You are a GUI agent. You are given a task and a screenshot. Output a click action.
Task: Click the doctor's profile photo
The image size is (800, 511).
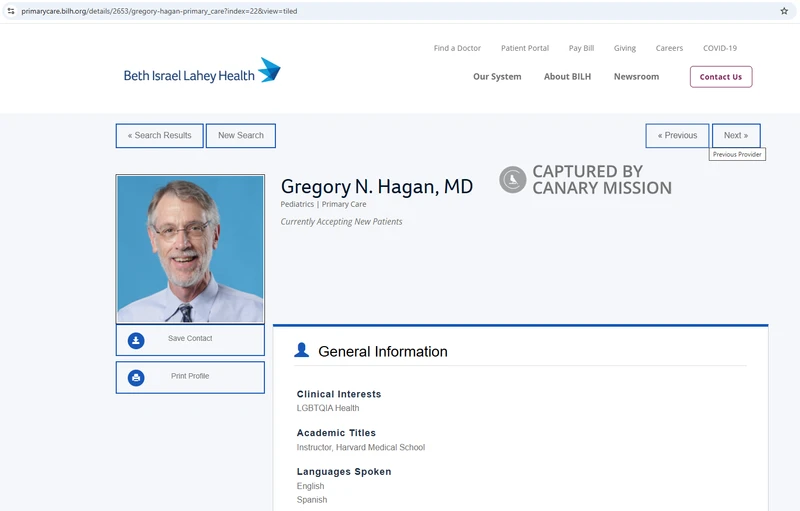190,249
